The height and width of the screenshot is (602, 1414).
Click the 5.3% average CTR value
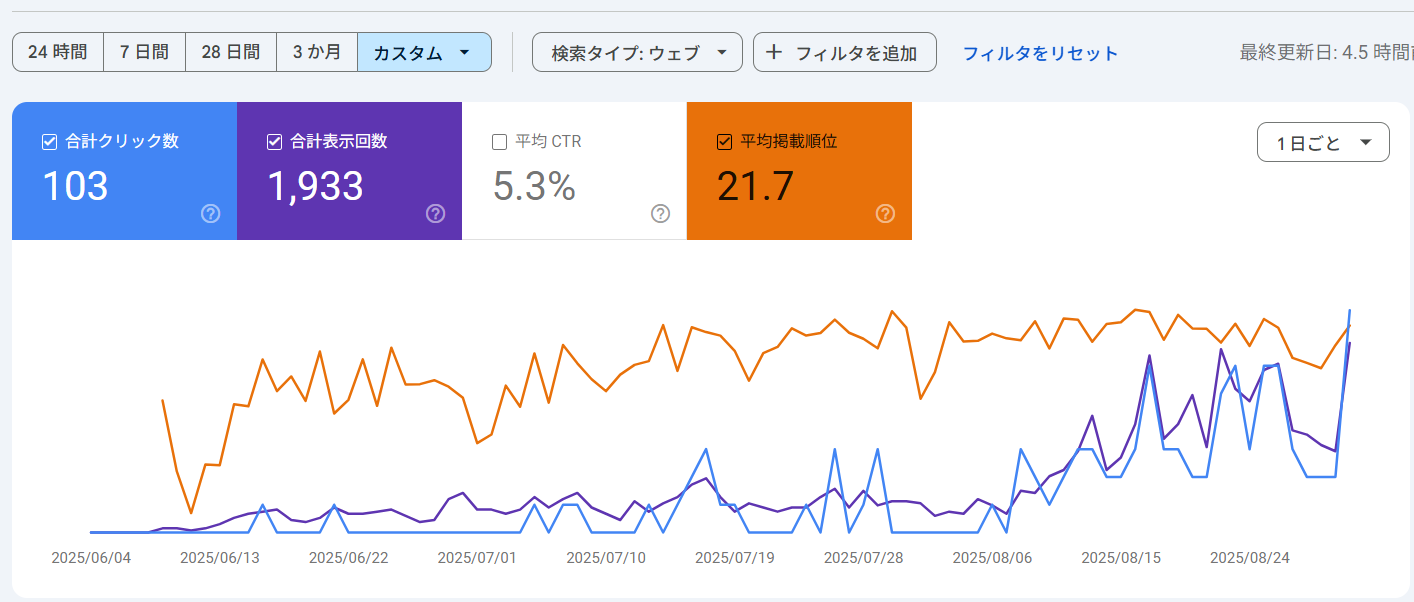pyautogui.click(x=534, y=187)
